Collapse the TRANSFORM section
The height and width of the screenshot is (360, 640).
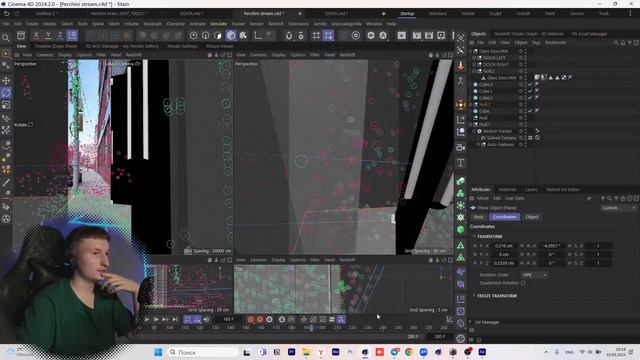[474, 236]
